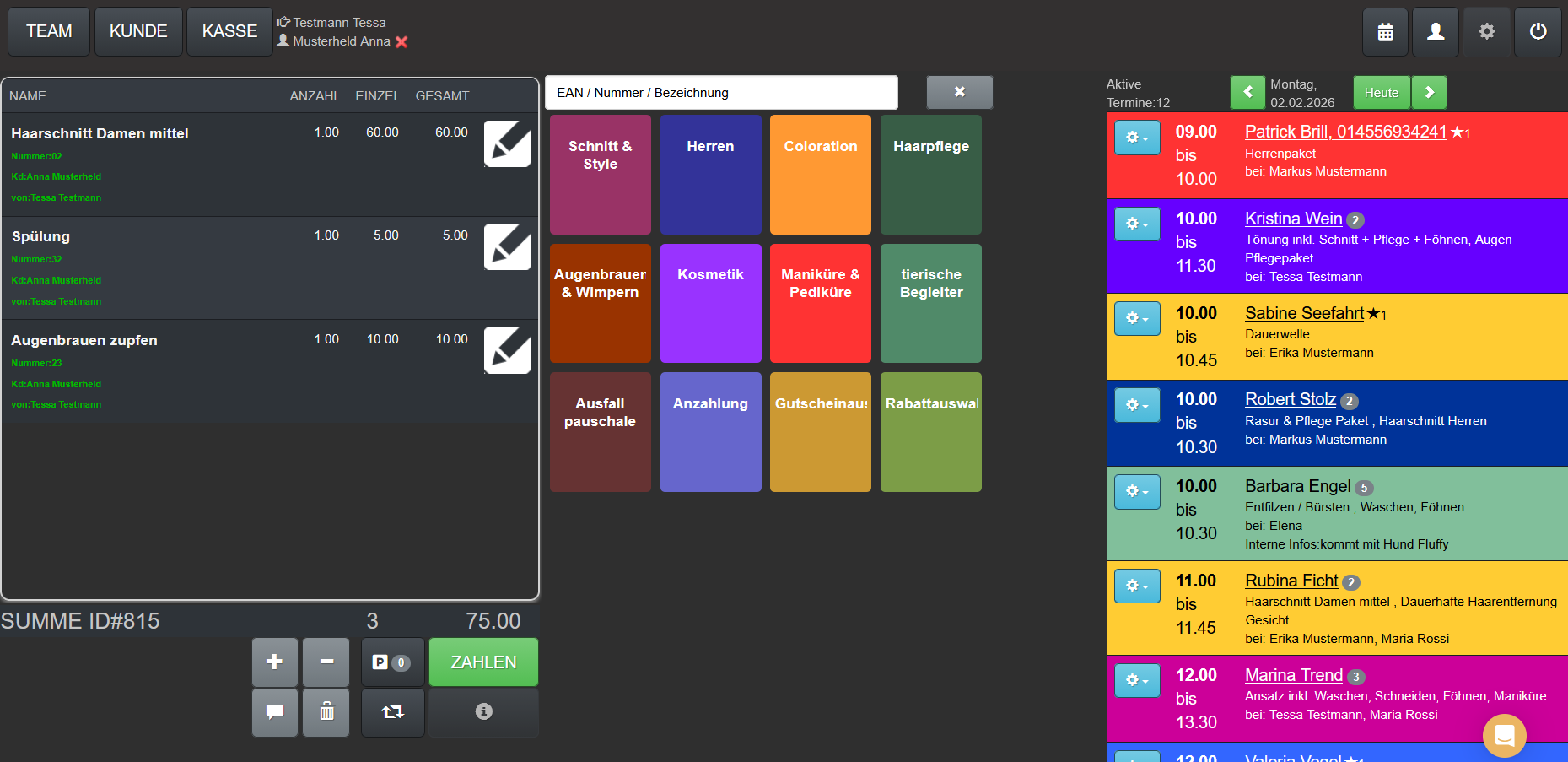
Task: Open the calendar icon in top bar
Action: (1385, 32)
